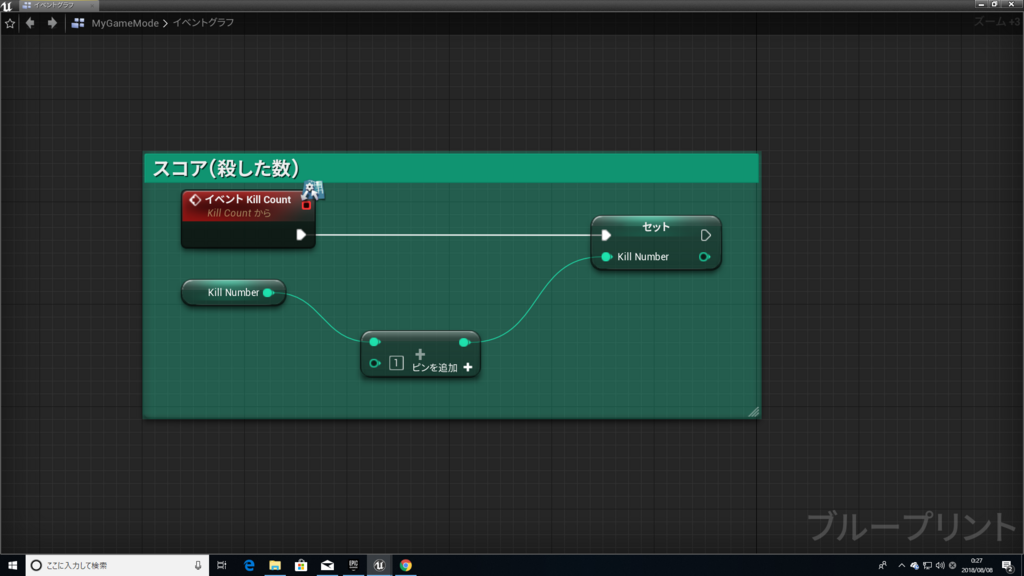Click the blueprint grid icon before MyGameMode

[78, 23]
